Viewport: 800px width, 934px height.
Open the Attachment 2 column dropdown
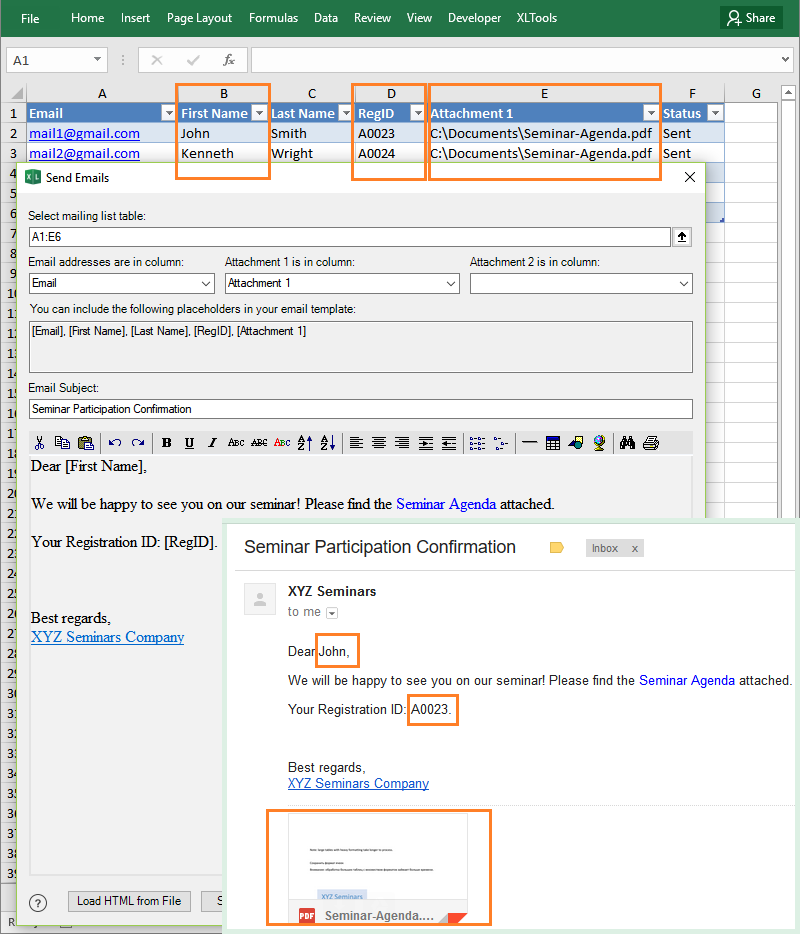684,283
